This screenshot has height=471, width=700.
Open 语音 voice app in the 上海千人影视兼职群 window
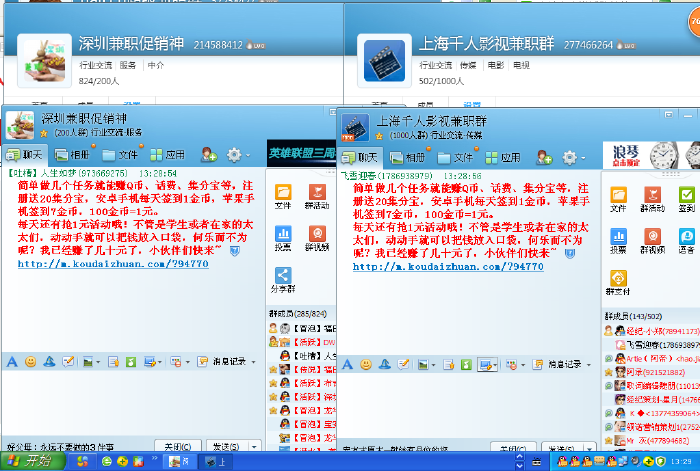[687, 241]
